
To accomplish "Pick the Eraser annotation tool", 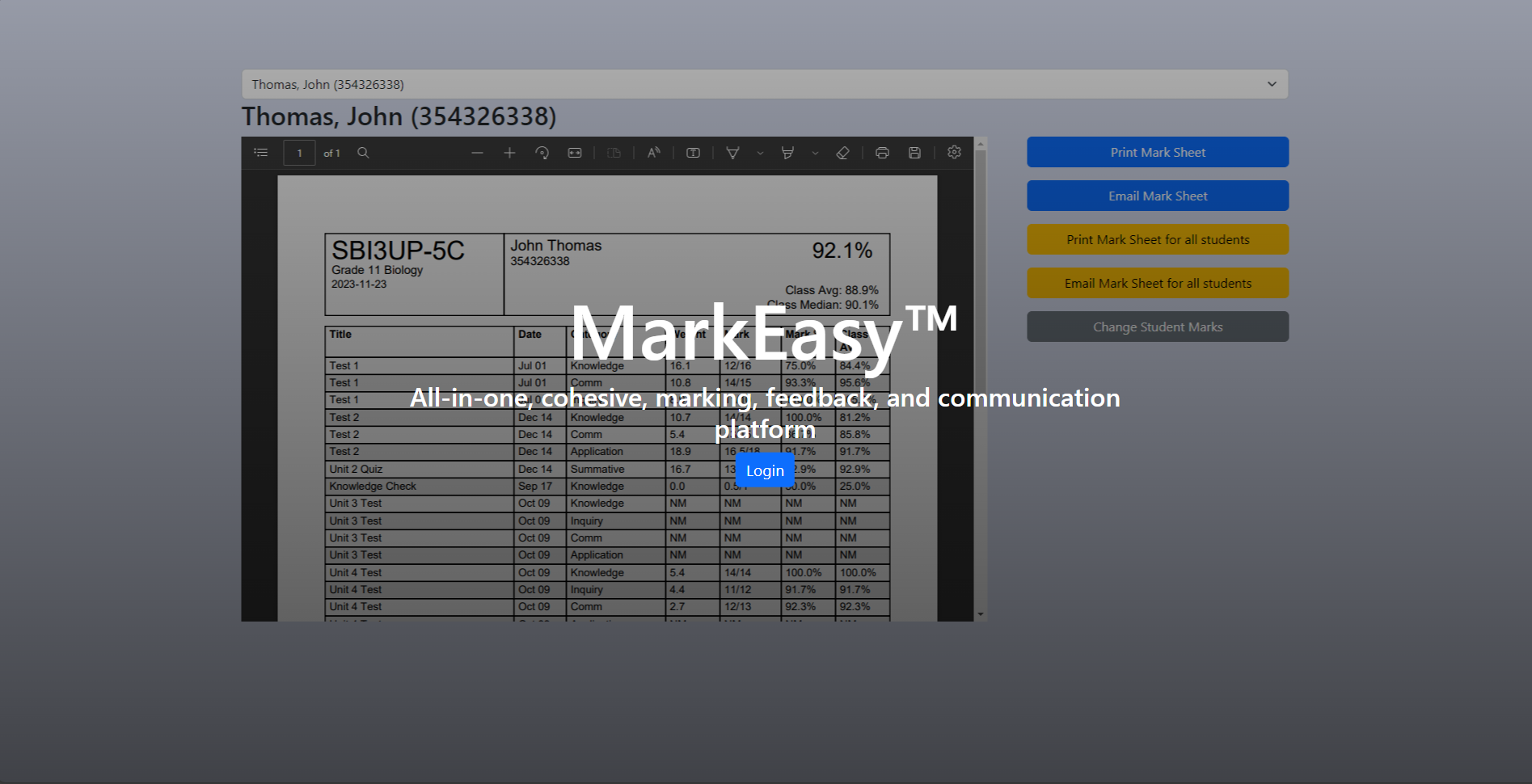I will click(x=842, y=152).
